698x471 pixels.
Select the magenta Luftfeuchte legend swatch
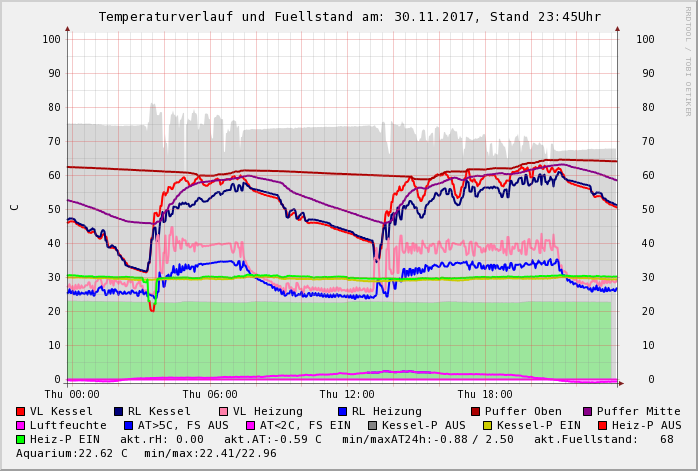[21, 425]
